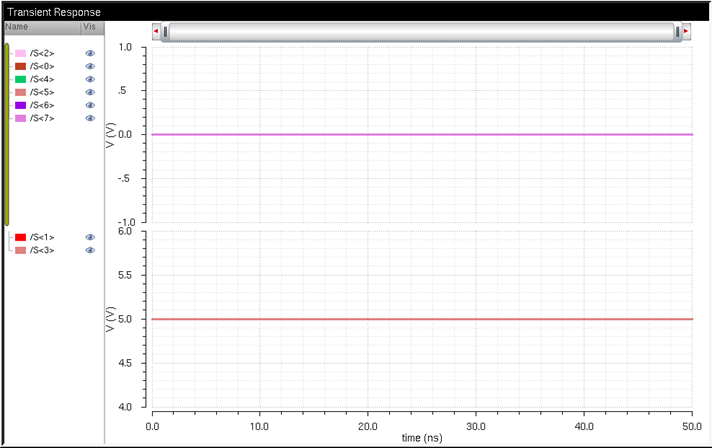Select the /S<1> signal name
Viewport: 712px width, 448px height.
[x=42, y=237]
